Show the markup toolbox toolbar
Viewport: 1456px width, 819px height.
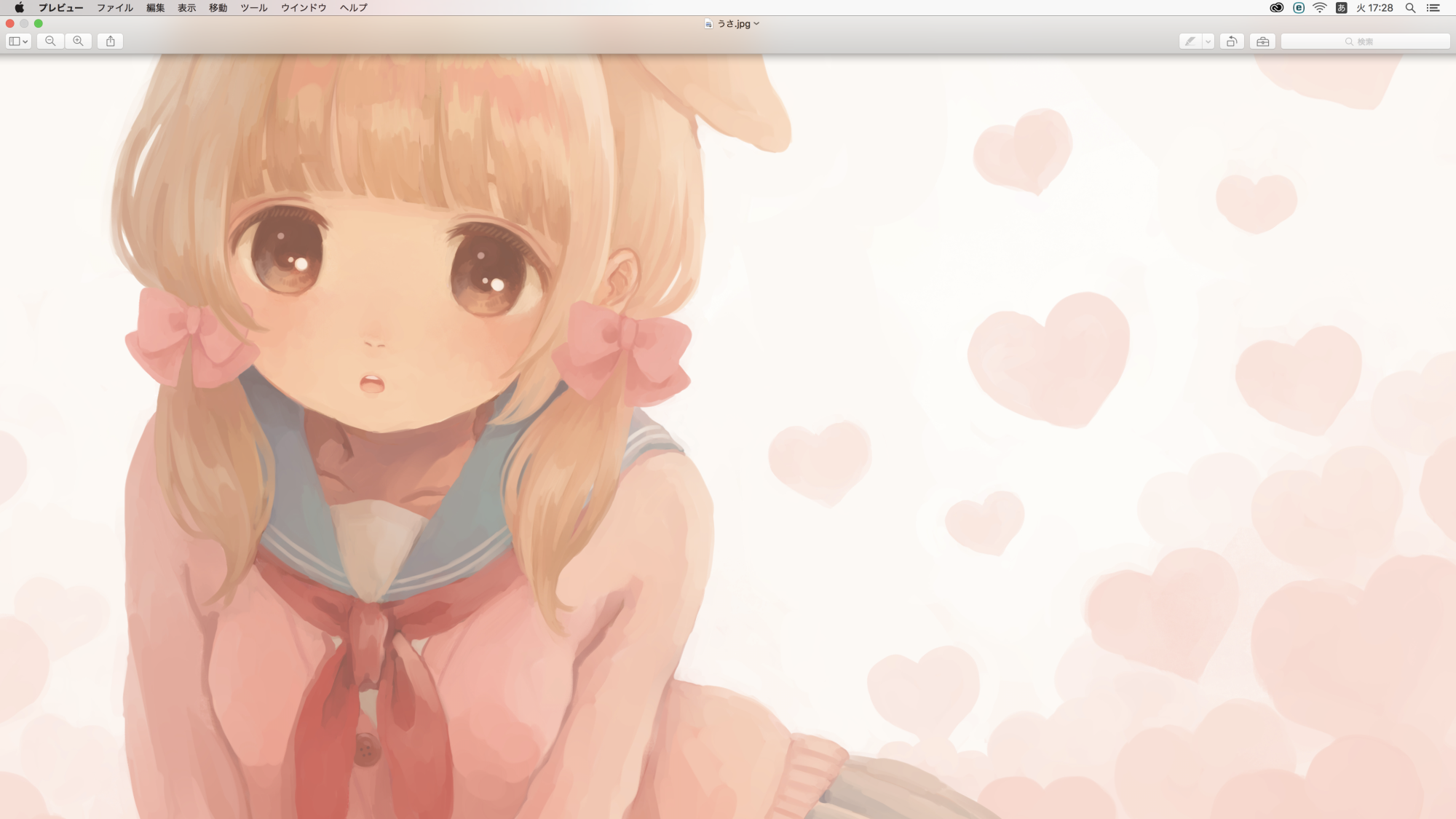1263,41
